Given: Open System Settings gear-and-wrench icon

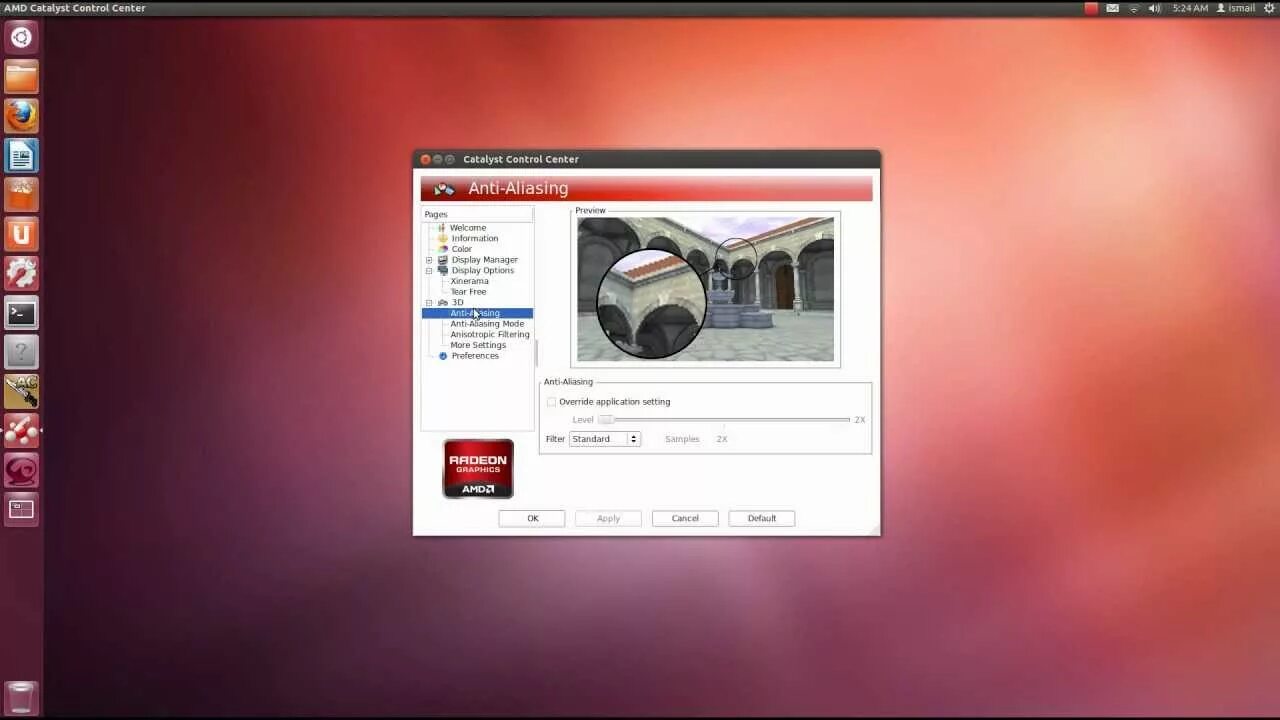Looking at the screenshot, I should point(21,273).
